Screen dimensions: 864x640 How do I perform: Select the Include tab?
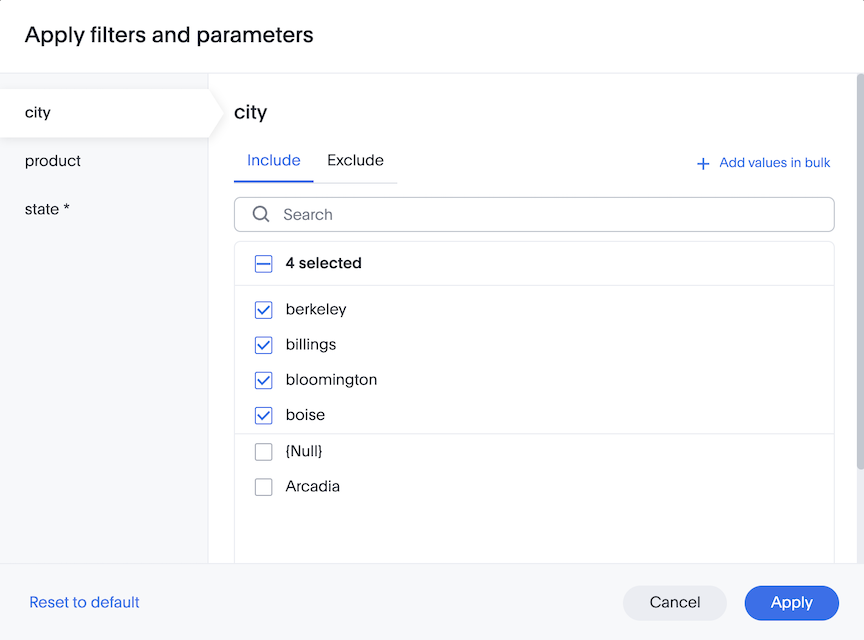point(273,160)
